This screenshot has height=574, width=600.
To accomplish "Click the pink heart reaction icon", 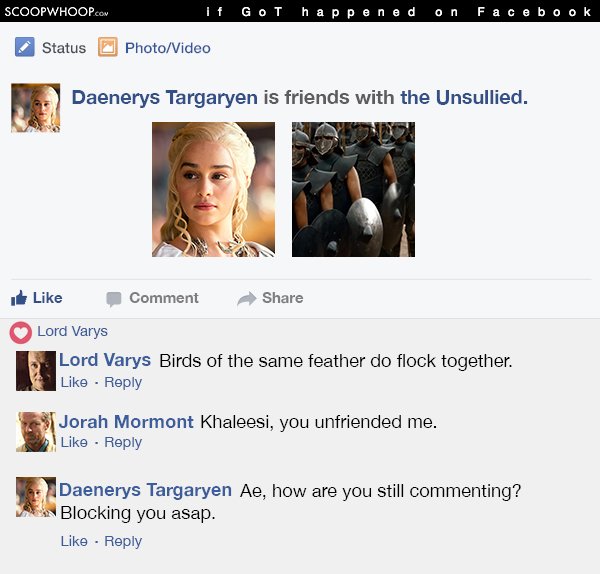I will click(x=21, y=332).
